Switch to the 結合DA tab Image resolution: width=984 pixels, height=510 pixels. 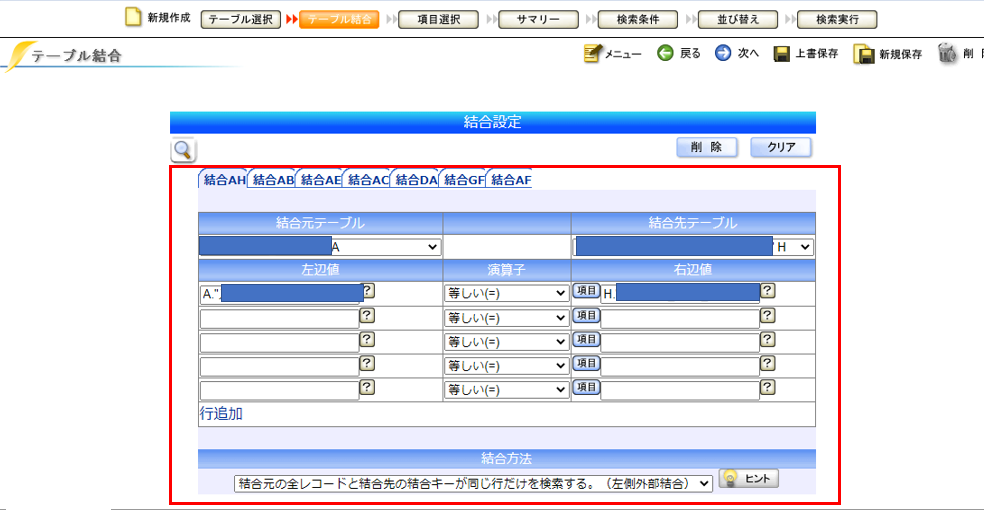[415, 179]
